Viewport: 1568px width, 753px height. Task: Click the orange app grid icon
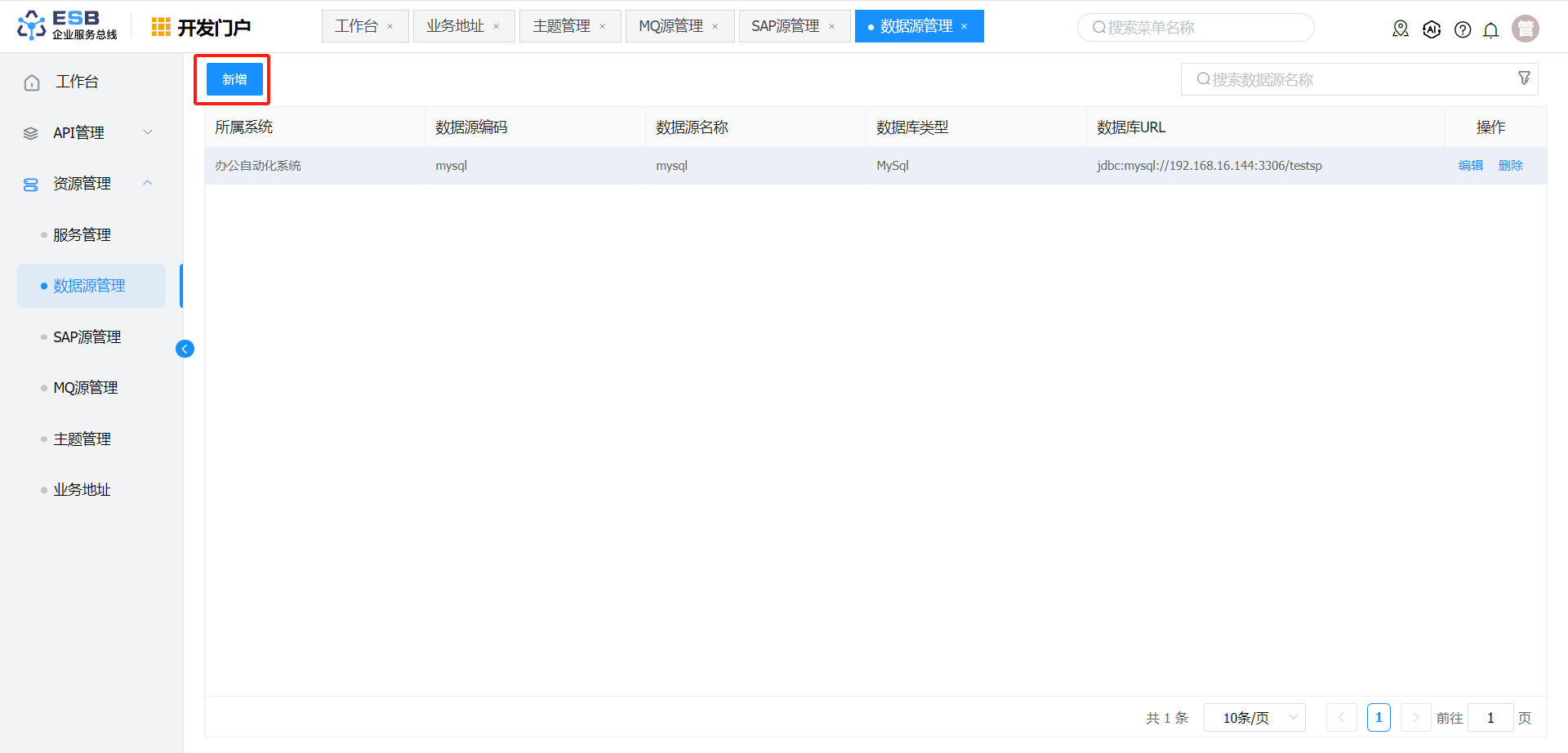click(x=161, y=27)
